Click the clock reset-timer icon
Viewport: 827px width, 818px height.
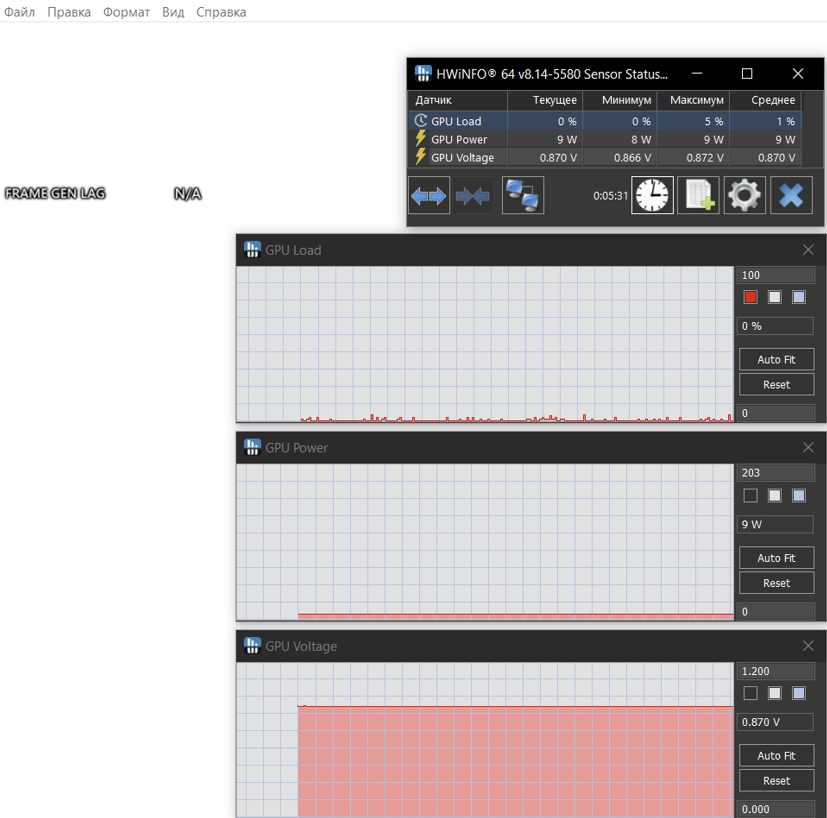click(652, 196)
